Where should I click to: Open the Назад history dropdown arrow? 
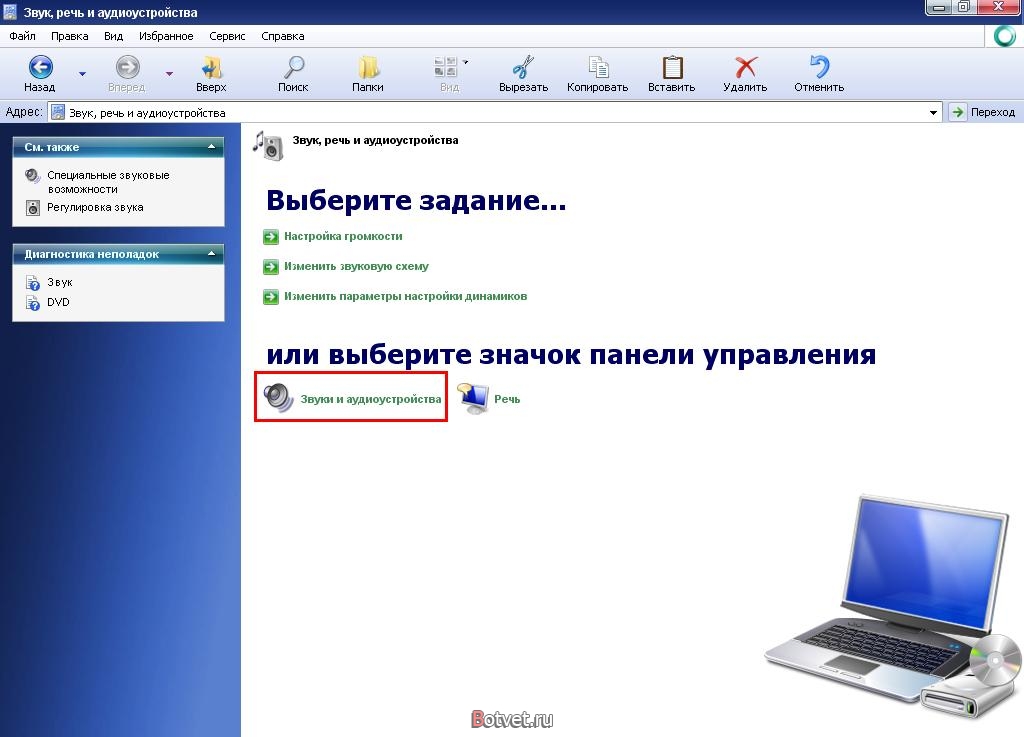point(82,74)
